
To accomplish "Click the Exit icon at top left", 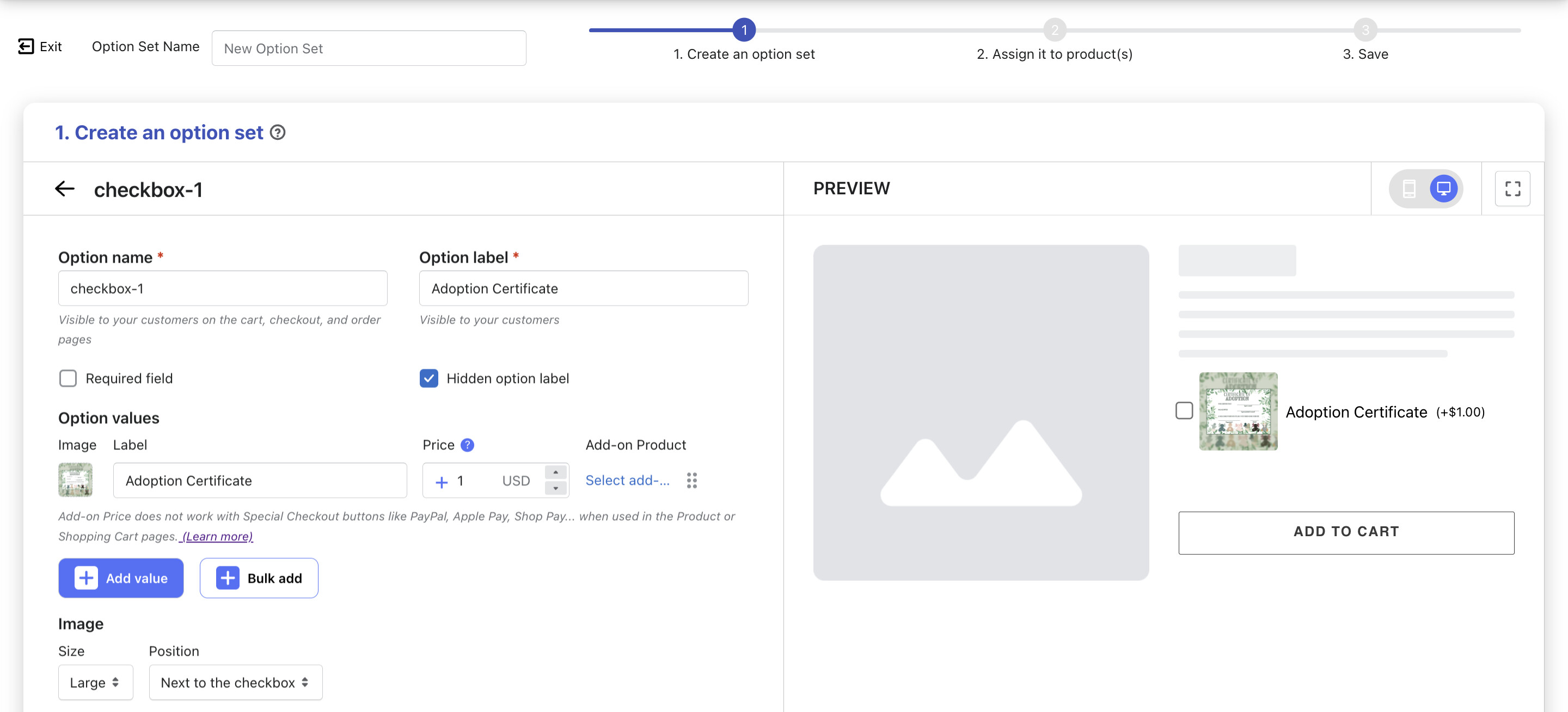I will tap(26, 46).
